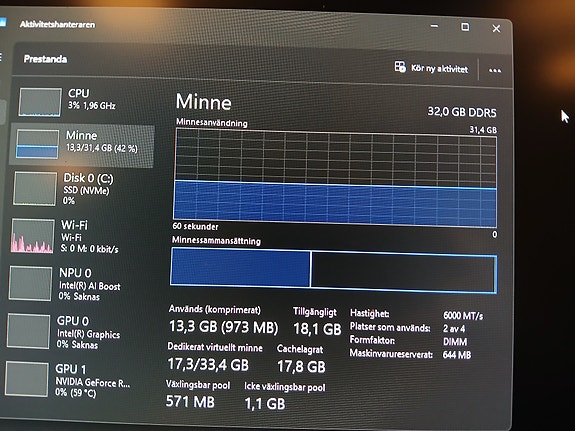Minimize the Task Manager window
The height and width of the screenshot is (431, 575).
(434, 26)
